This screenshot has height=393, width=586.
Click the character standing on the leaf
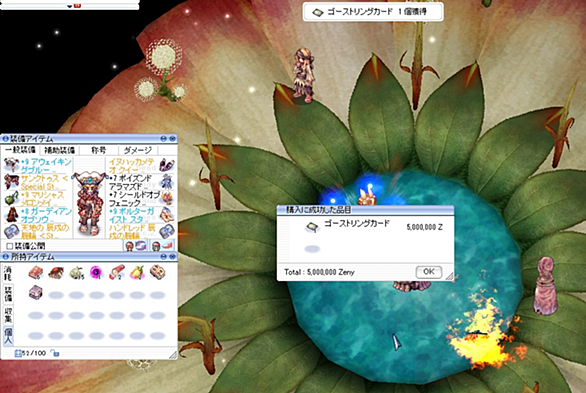click(303, 75)
